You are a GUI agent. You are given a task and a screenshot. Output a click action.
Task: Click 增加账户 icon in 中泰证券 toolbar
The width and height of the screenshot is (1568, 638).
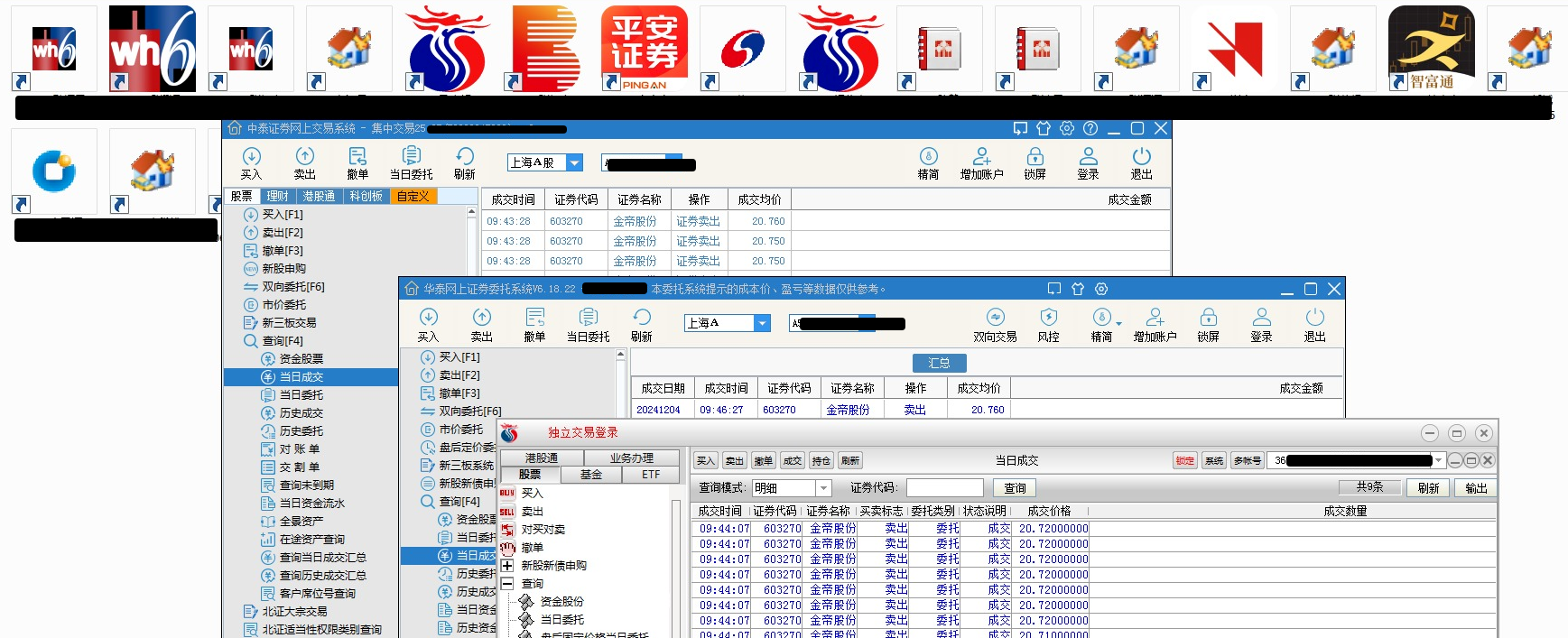point(982,163)
